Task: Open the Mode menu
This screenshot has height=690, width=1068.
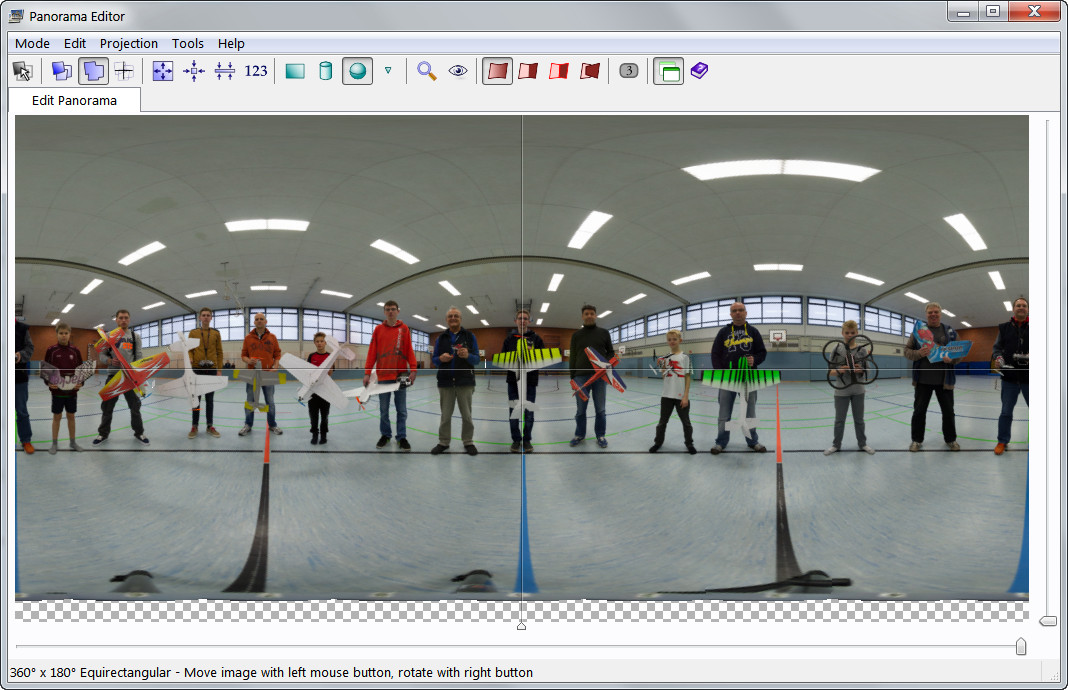Action: pos(32,43)
